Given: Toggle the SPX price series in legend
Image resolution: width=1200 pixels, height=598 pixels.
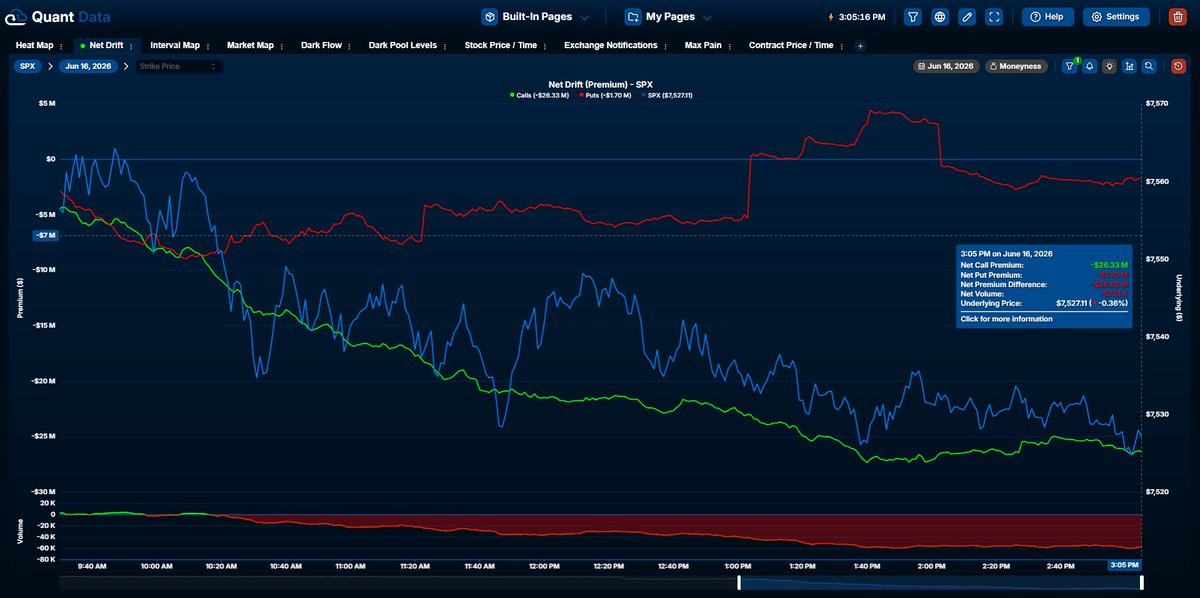Looking at the screenshot, I should [x=666, y=95].
